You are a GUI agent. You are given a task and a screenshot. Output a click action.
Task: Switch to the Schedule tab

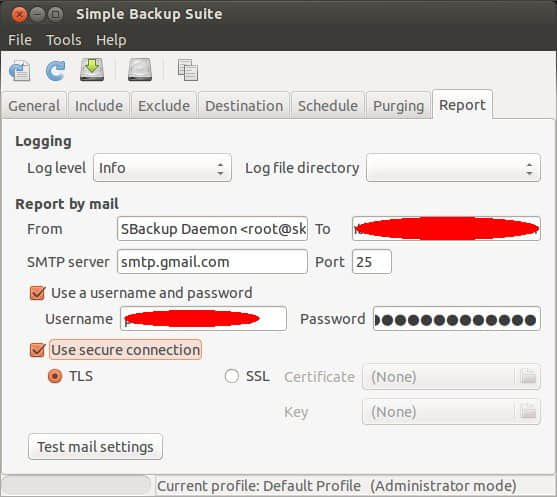click(x=328, y=106)
